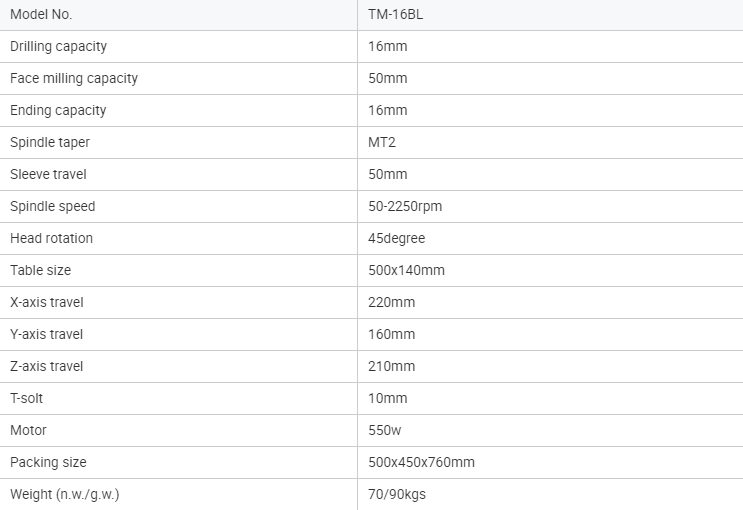Viewport: 743px width, 510px height.
Task: Click the Z-axis travel label
Action: (47, 366)
